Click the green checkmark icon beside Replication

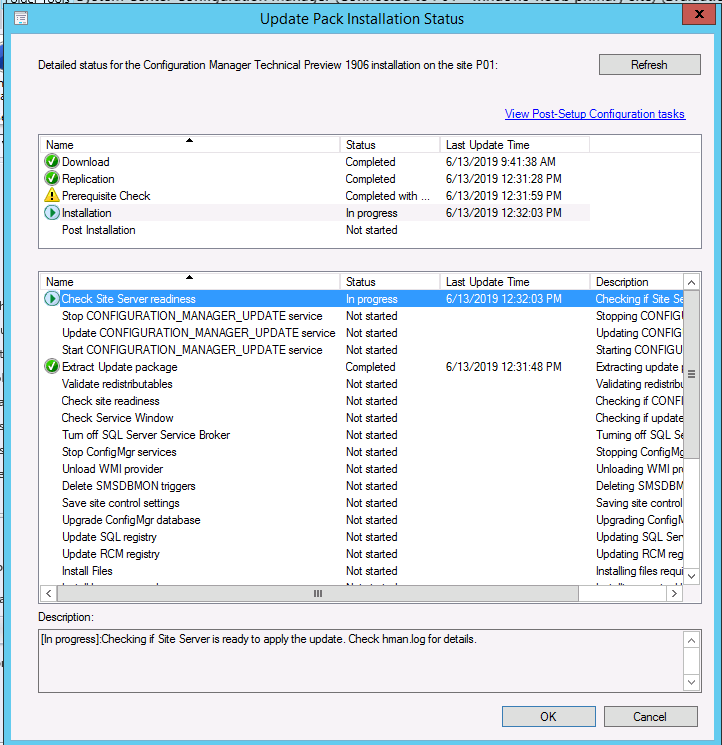[52, 179]
